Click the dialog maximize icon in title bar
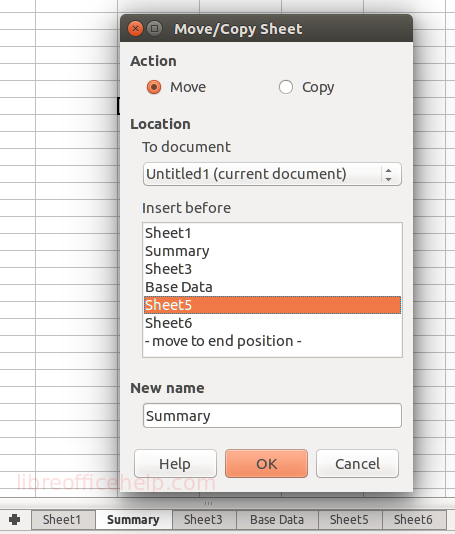Screen dimensions: 455x534 (x=155, y=29)
